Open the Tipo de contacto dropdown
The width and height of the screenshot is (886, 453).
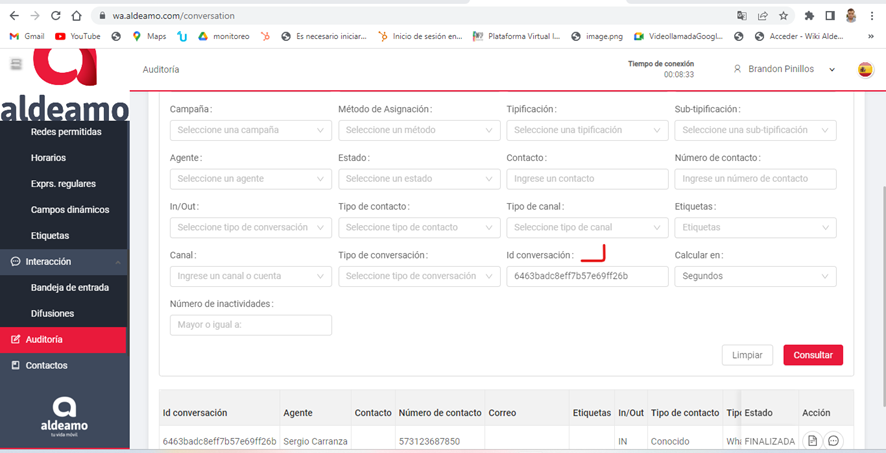coord(419,228)
